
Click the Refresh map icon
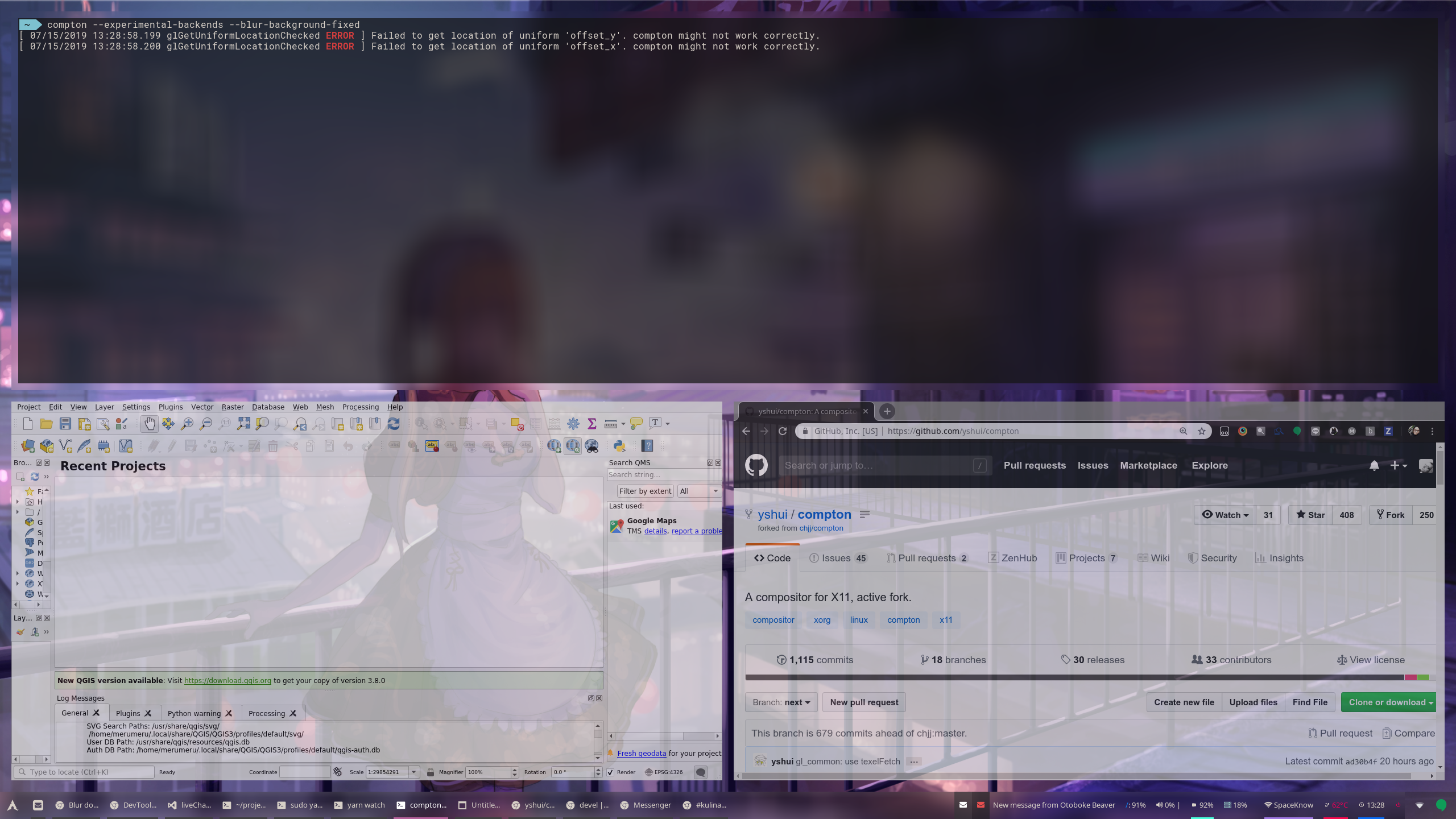coord(394,424)
